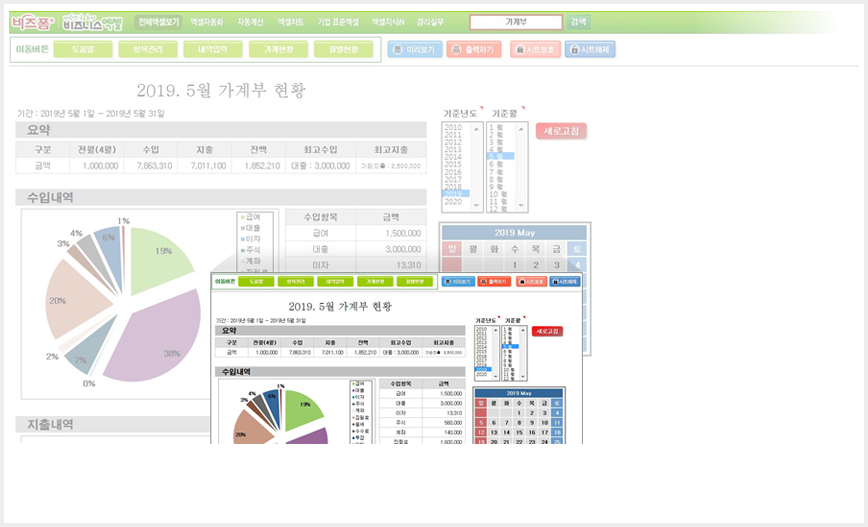Screen dimensions: 868x527
Task: Click the 수입내역 section header in front inset
Action: pyautogui.click(x=340, y=372)
